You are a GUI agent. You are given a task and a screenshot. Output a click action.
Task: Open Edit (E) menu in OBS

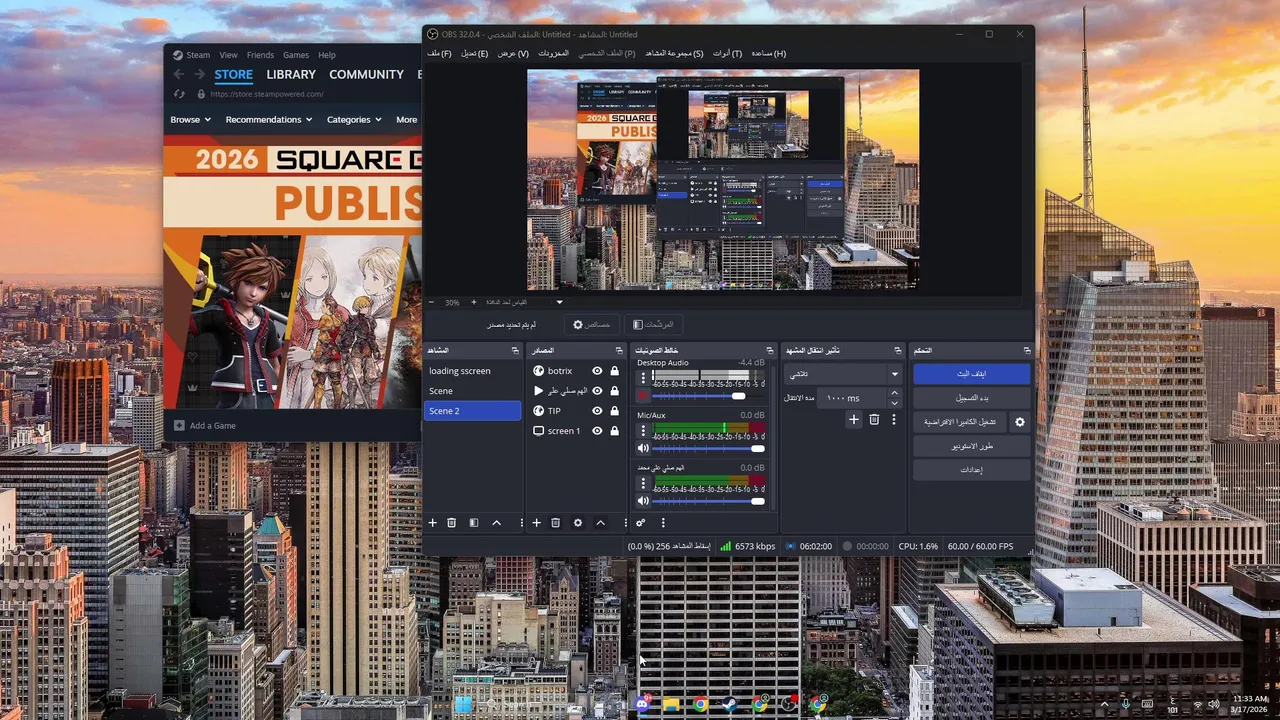474,53
